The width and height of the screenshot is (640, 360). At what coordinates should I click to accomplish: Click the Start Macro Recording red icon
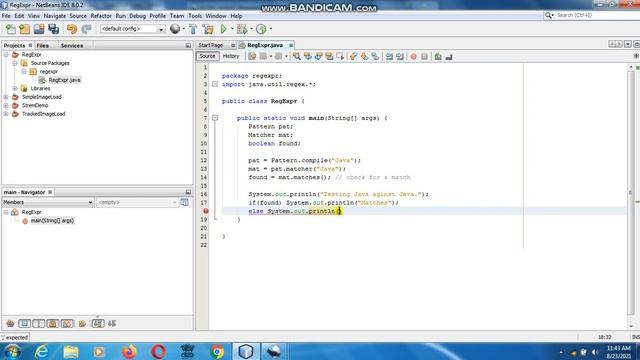coord(413,56)
